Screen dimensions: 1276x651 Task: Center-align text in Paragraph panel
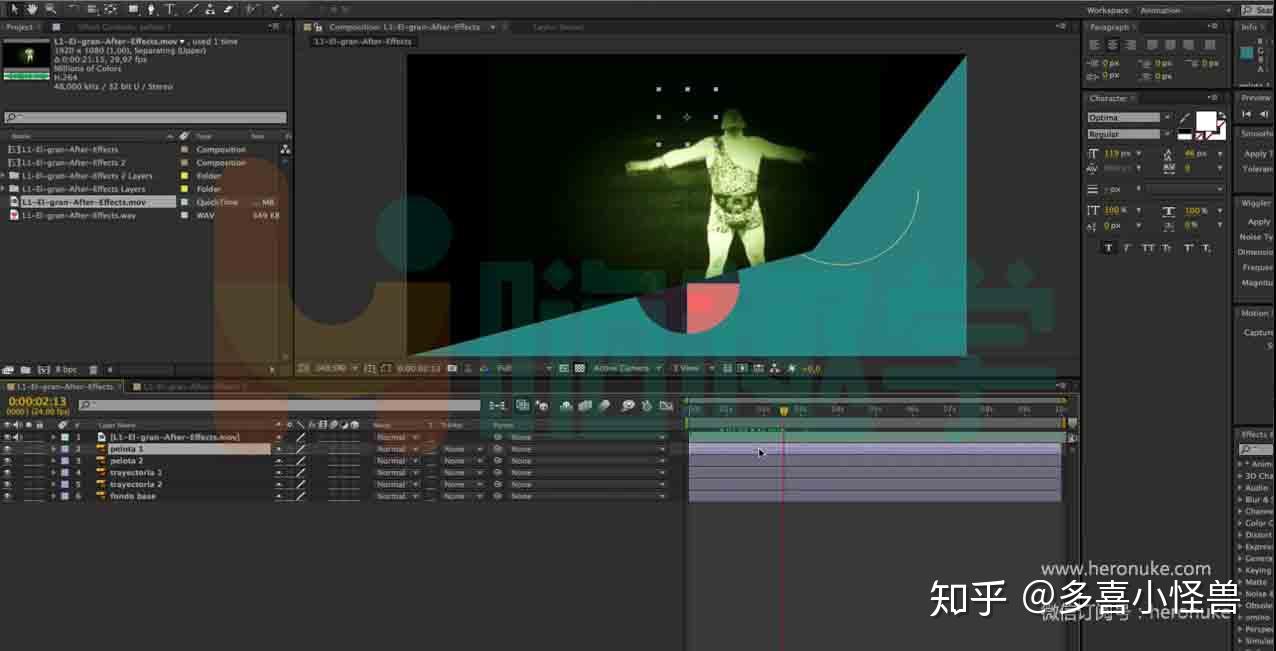pos(1111,45)
